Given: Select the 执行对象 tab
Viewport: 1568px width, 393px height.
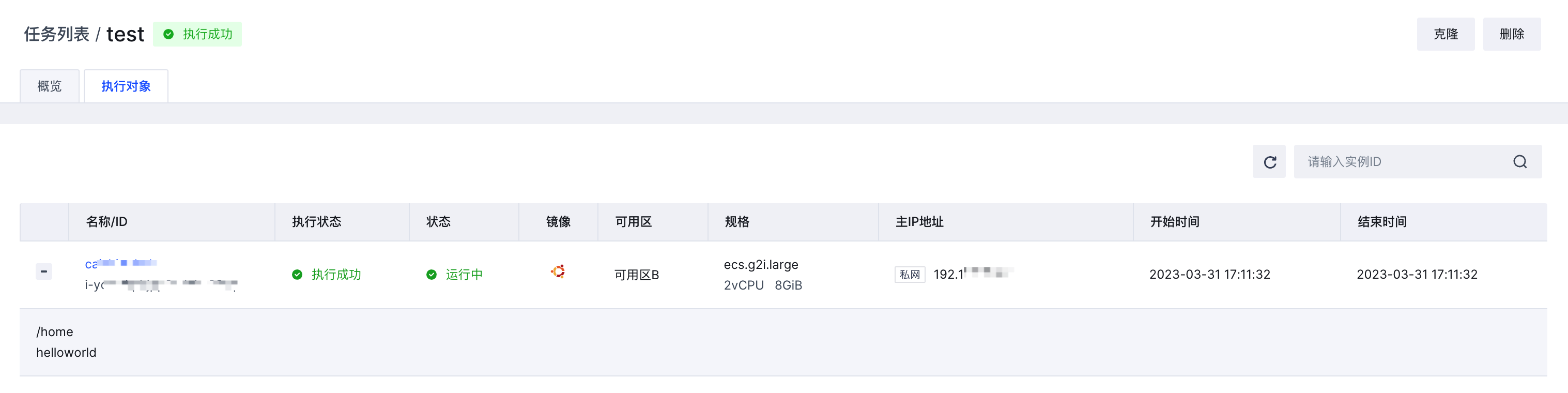Looking at the screenshot, I should 126,86.
